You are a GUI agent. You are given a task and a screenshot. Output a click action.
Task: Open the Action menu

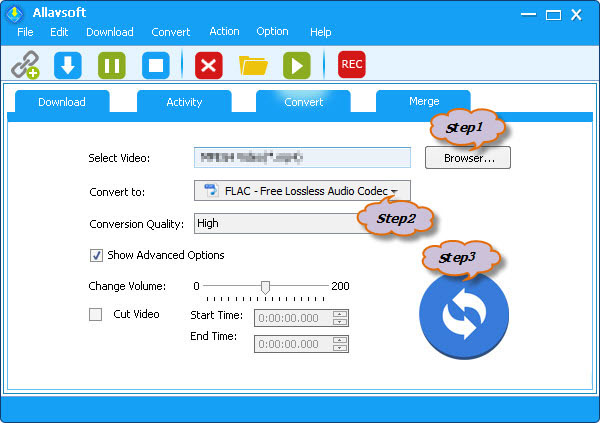224,31
